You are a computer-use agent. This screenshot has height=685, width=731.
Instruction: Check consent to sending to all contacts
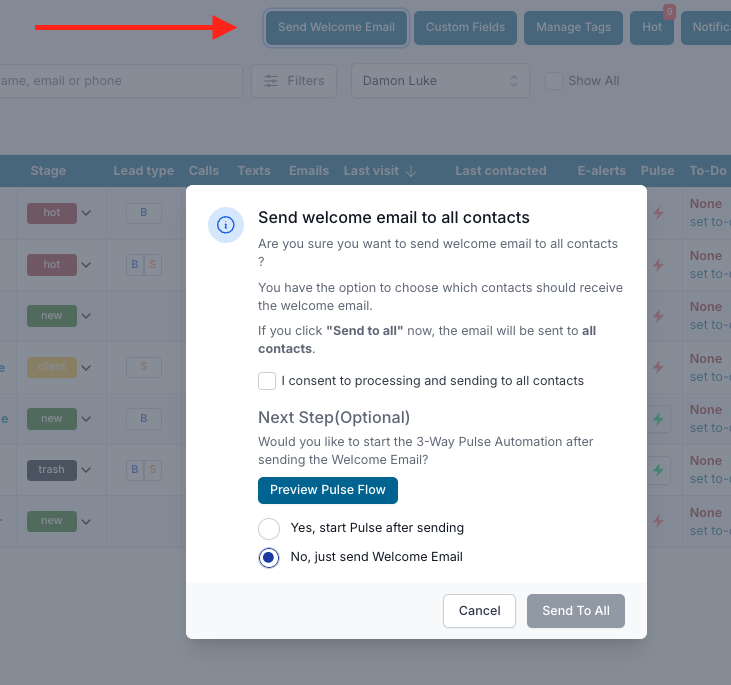267,381
